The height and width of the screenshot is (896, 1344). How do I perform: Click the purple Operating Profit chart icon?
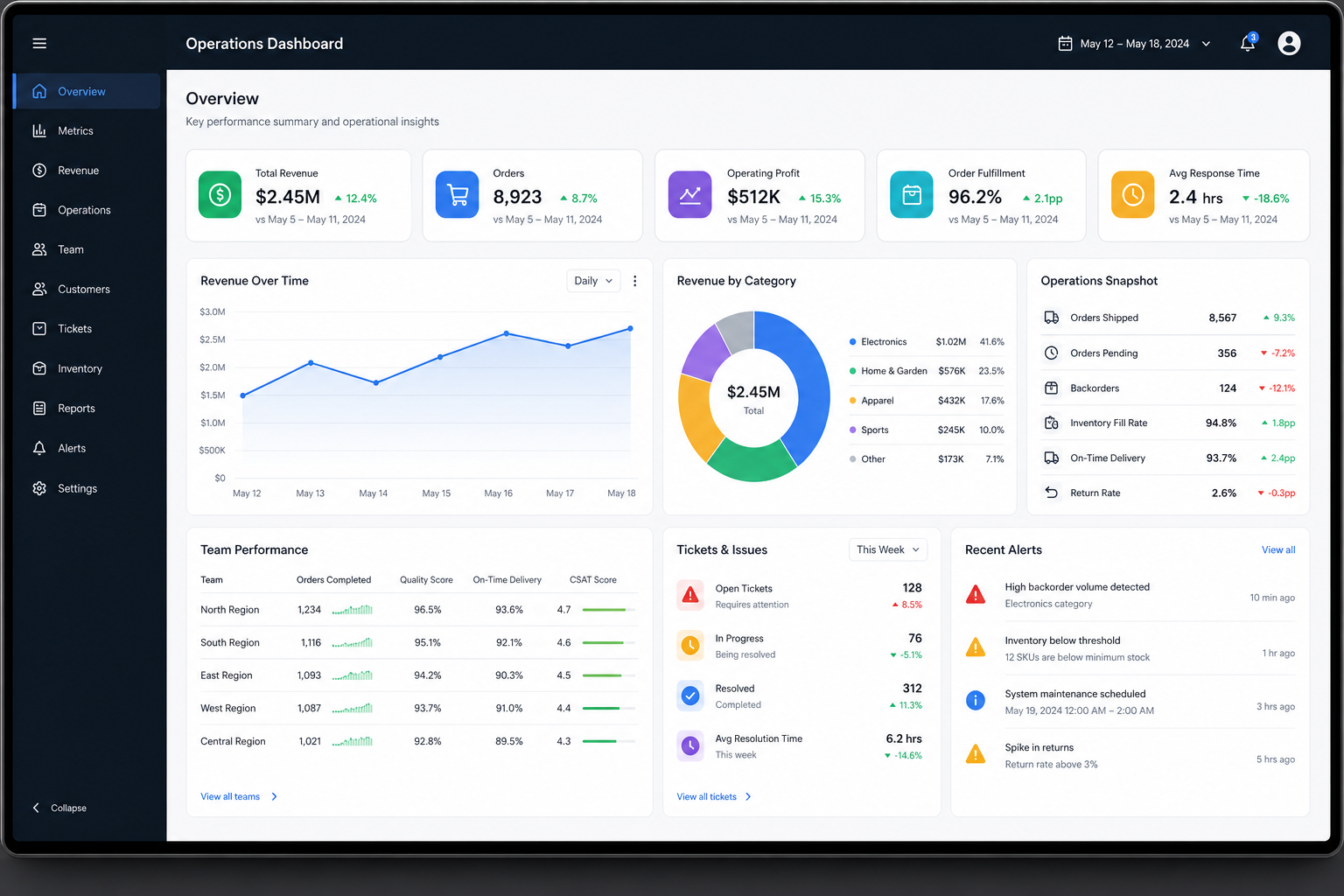pyautogui.click(x=690, y=194)
